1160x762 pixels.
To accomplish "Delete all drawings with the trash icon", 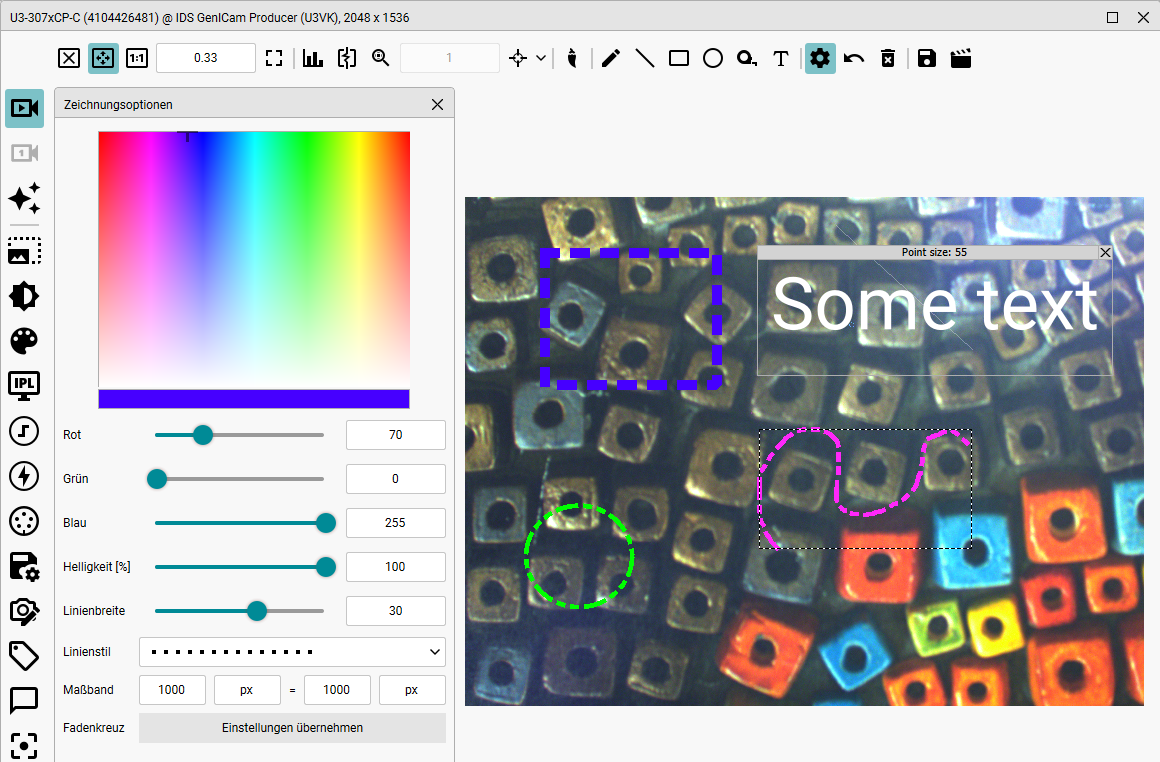I will point(888,58).
